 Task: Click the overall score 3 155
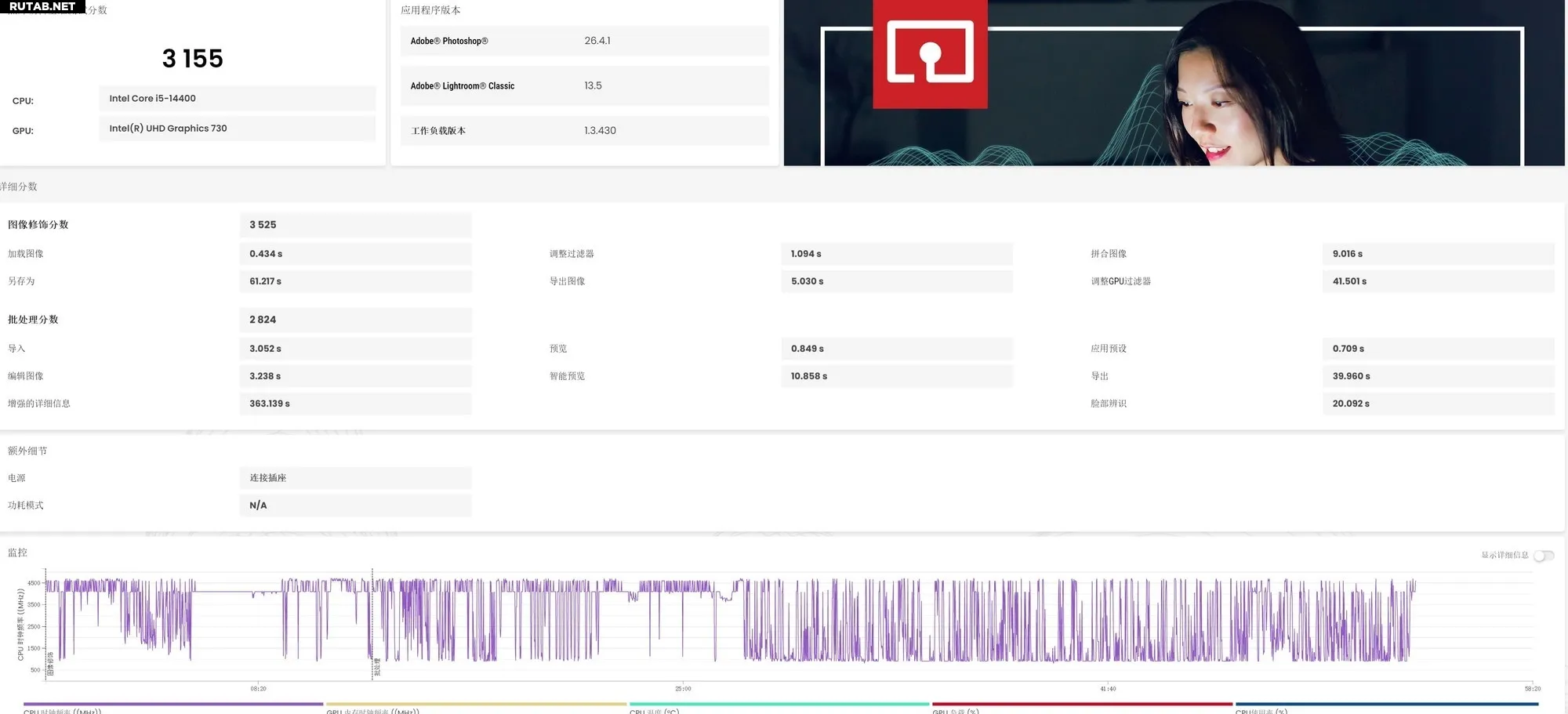pyautogui.click(x=192, y=59)
